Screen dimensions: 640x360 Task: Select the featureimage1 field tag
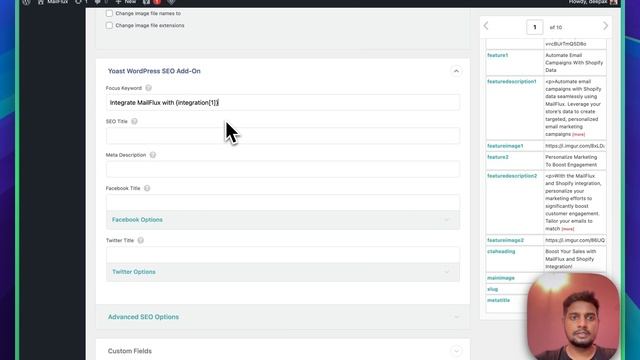[x=505, y=146]
